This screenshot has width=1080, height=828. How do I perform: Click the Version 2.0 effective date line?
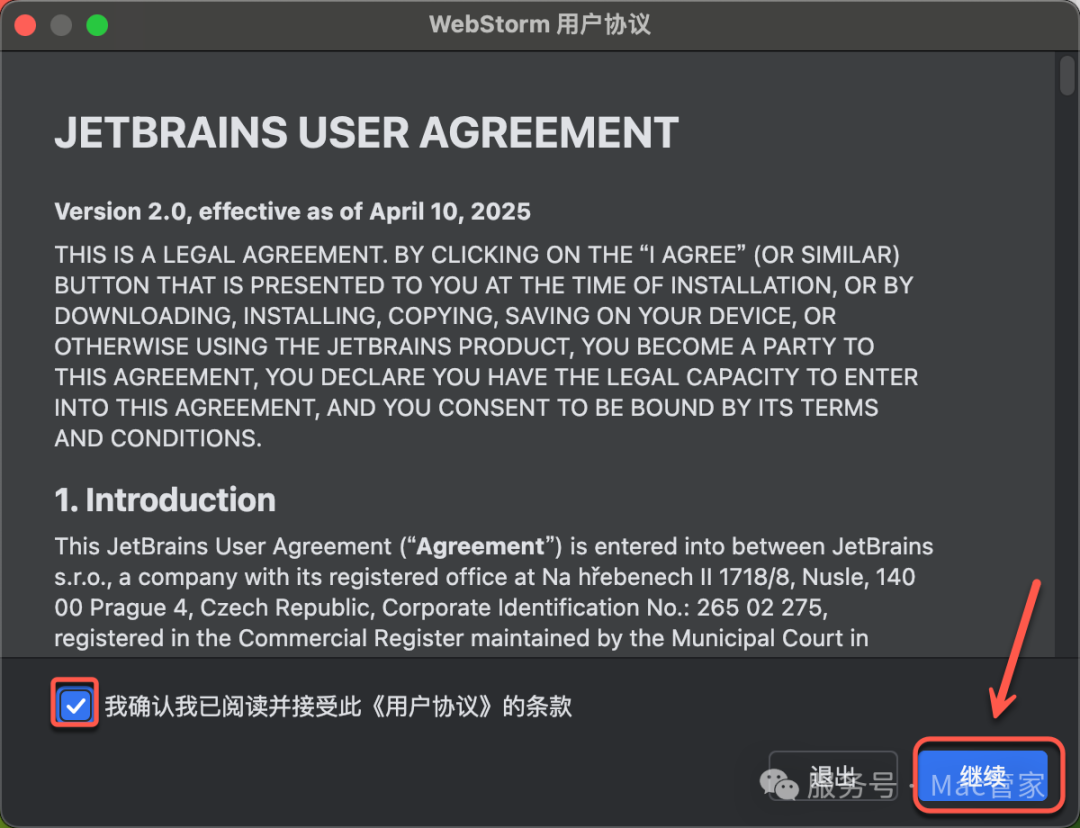click(x=292, y=212)
